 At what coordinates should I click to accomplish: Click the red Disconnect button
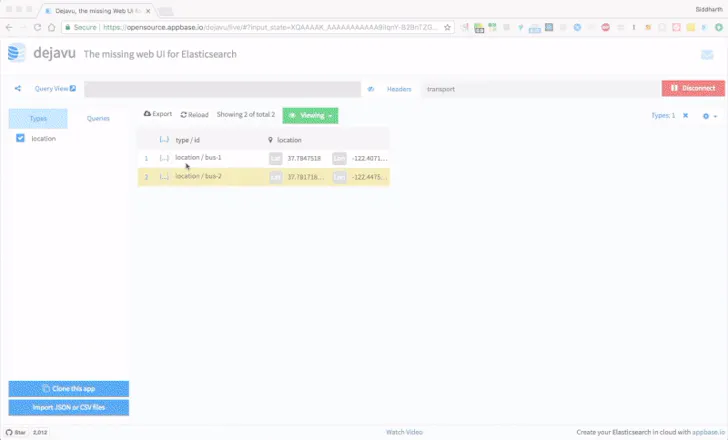[x=693, y=88]
